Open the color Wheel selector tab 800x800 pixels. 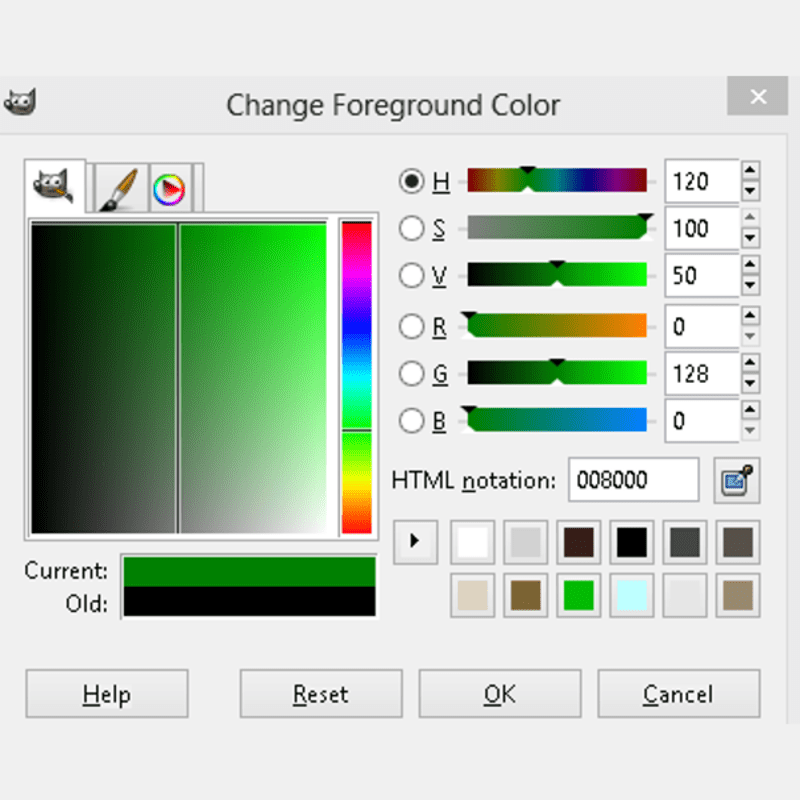[x=171, y=188]
